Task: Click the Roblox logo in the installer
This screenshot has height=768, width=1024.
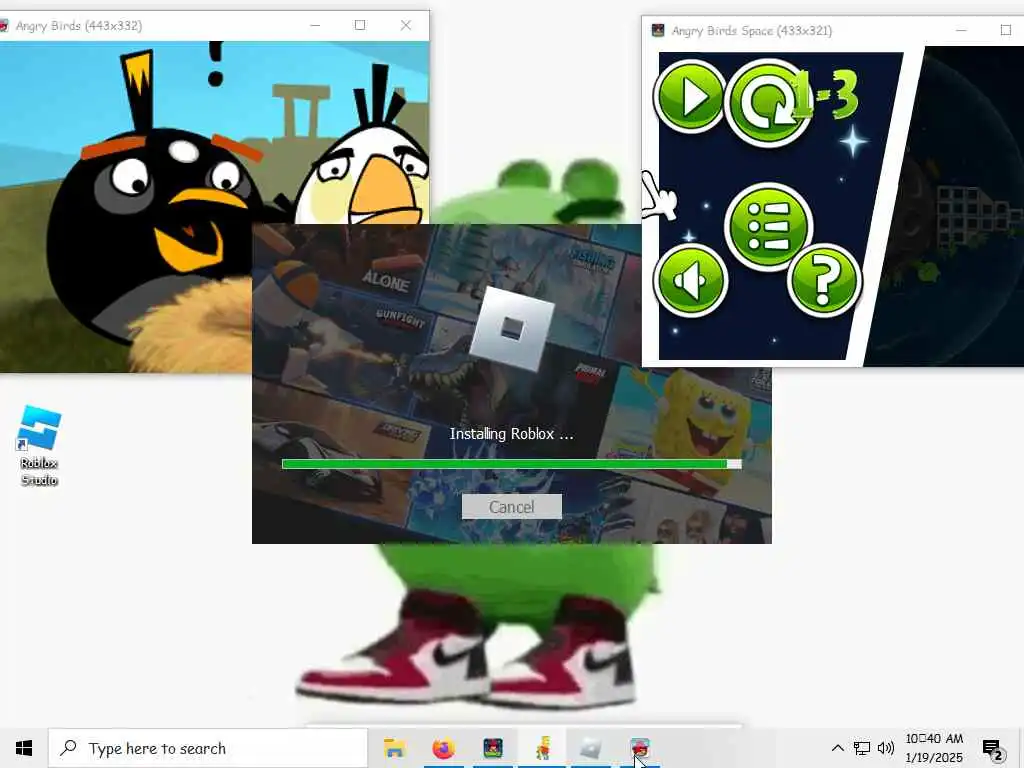Action: click(x=511, y=329)
